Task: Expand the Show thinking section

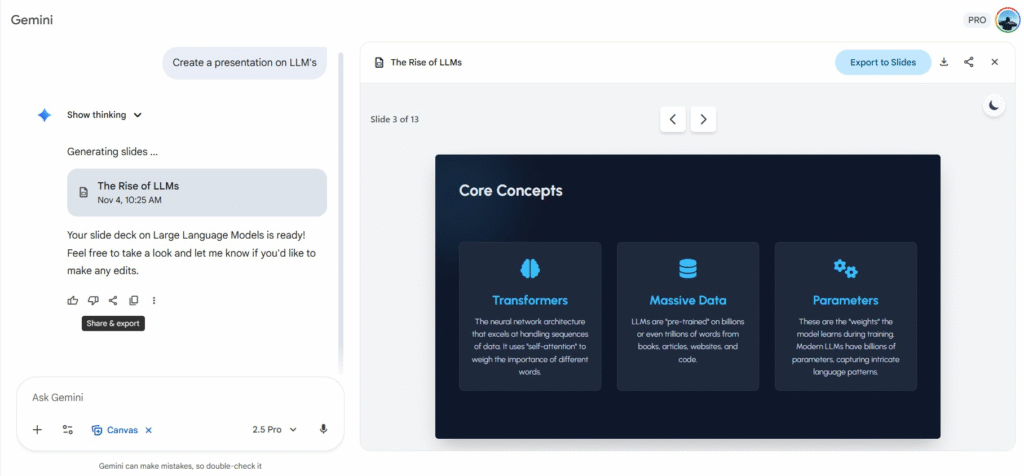Action: (x=104, y=115)
